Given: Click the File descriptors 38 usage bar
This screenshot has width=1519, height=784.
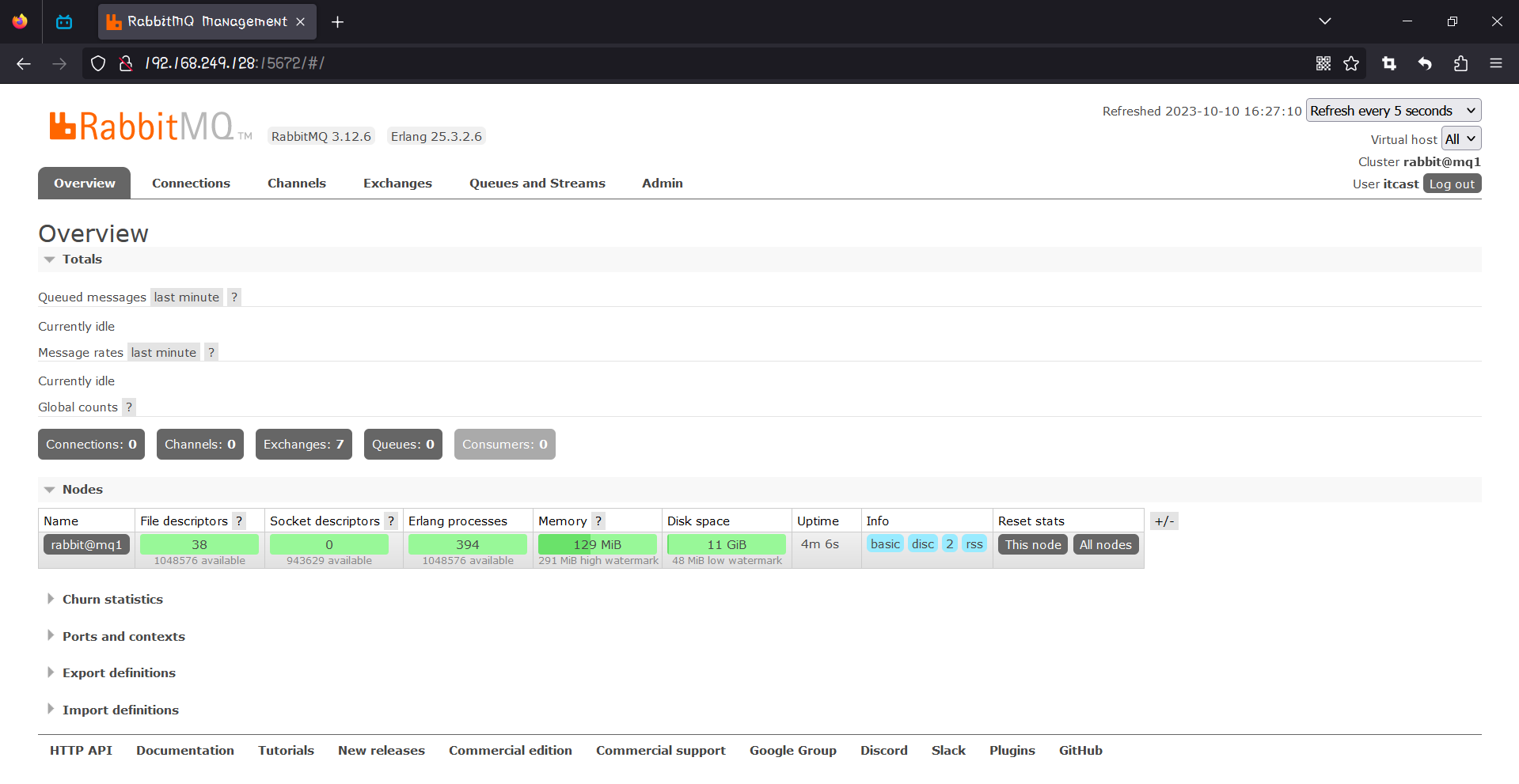Looking at the screenshot, I should click(199, 544).
